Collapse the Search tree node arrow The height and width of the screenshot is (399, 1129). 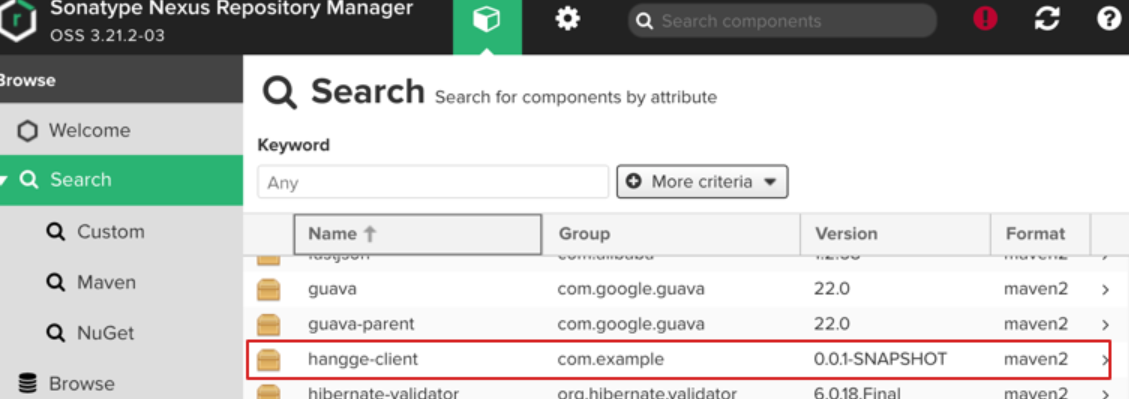click(6, 180)
